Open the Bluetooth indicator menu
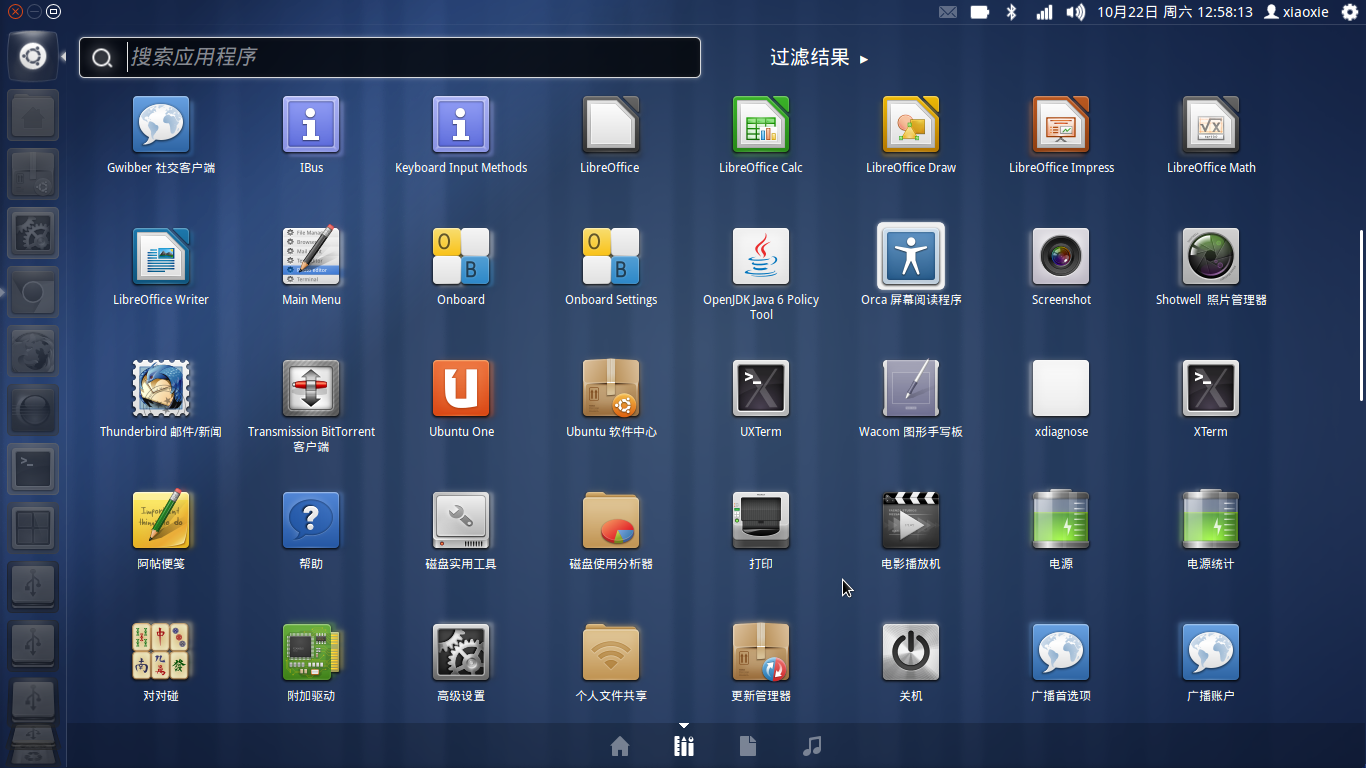Screen dimensions: 1366x768 pyautogui.click(x=1011, y=12)
